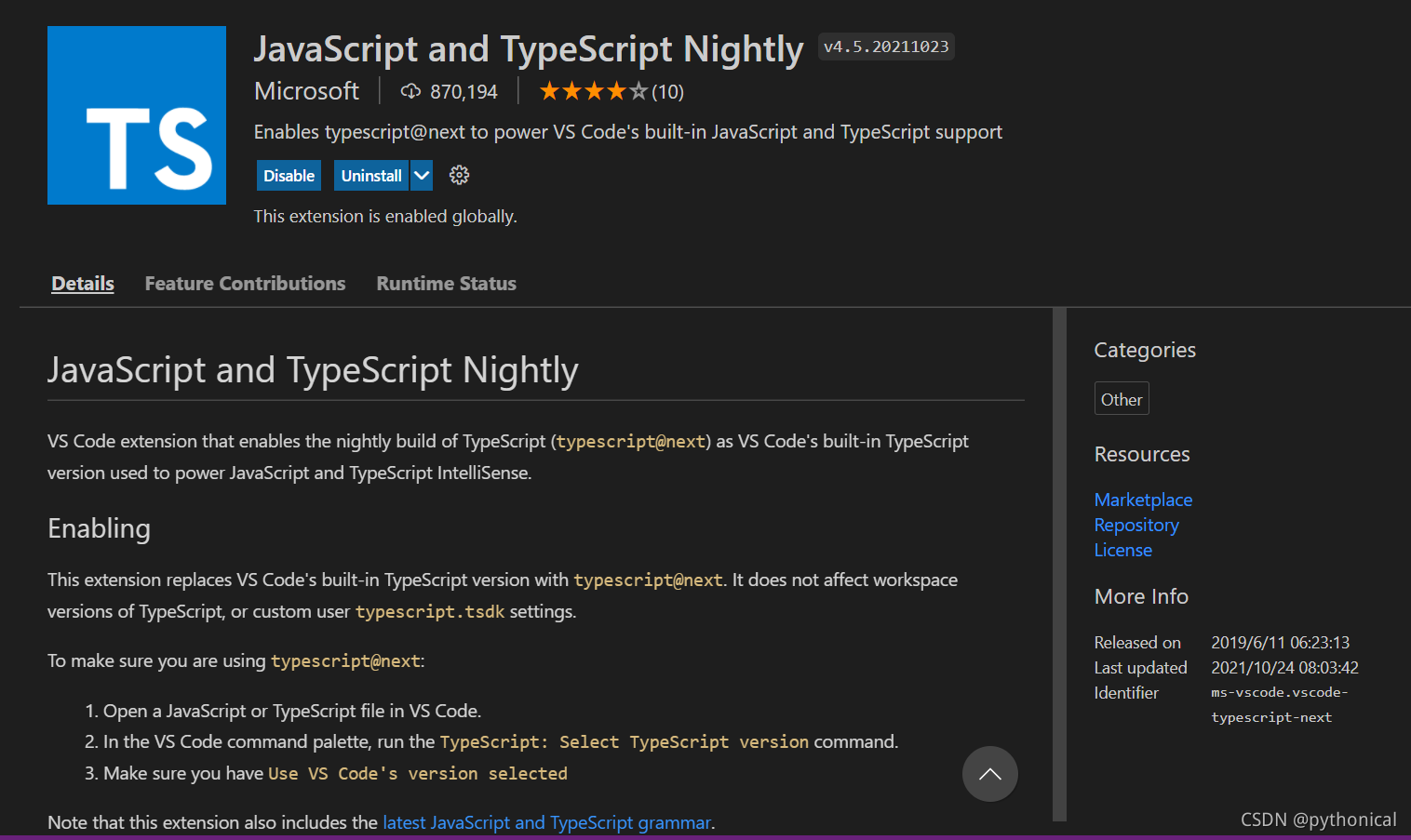Select the Other category tag
Image resolution: width=1411 pixels, height=840 pixels.
(1122, 399)
